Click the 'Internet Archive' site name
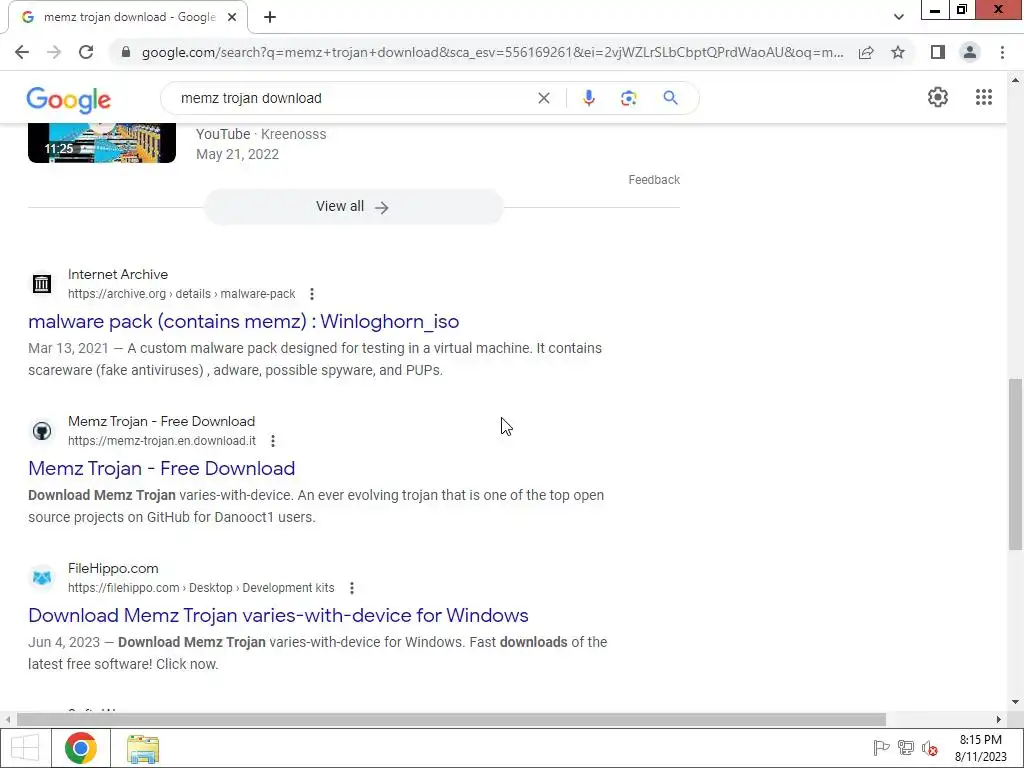The height and width of the screenshot is (768, 1024). point(118,274)
